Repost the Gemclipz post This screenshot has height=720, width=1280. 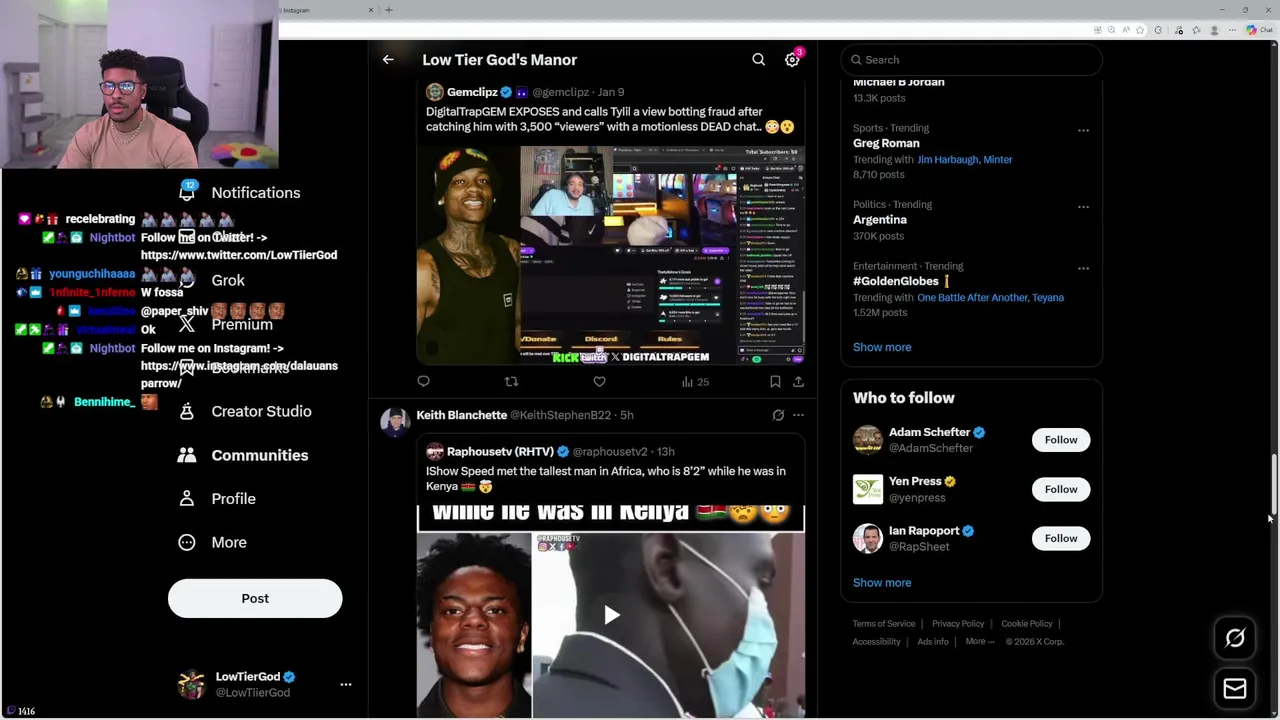pos(511,381)
